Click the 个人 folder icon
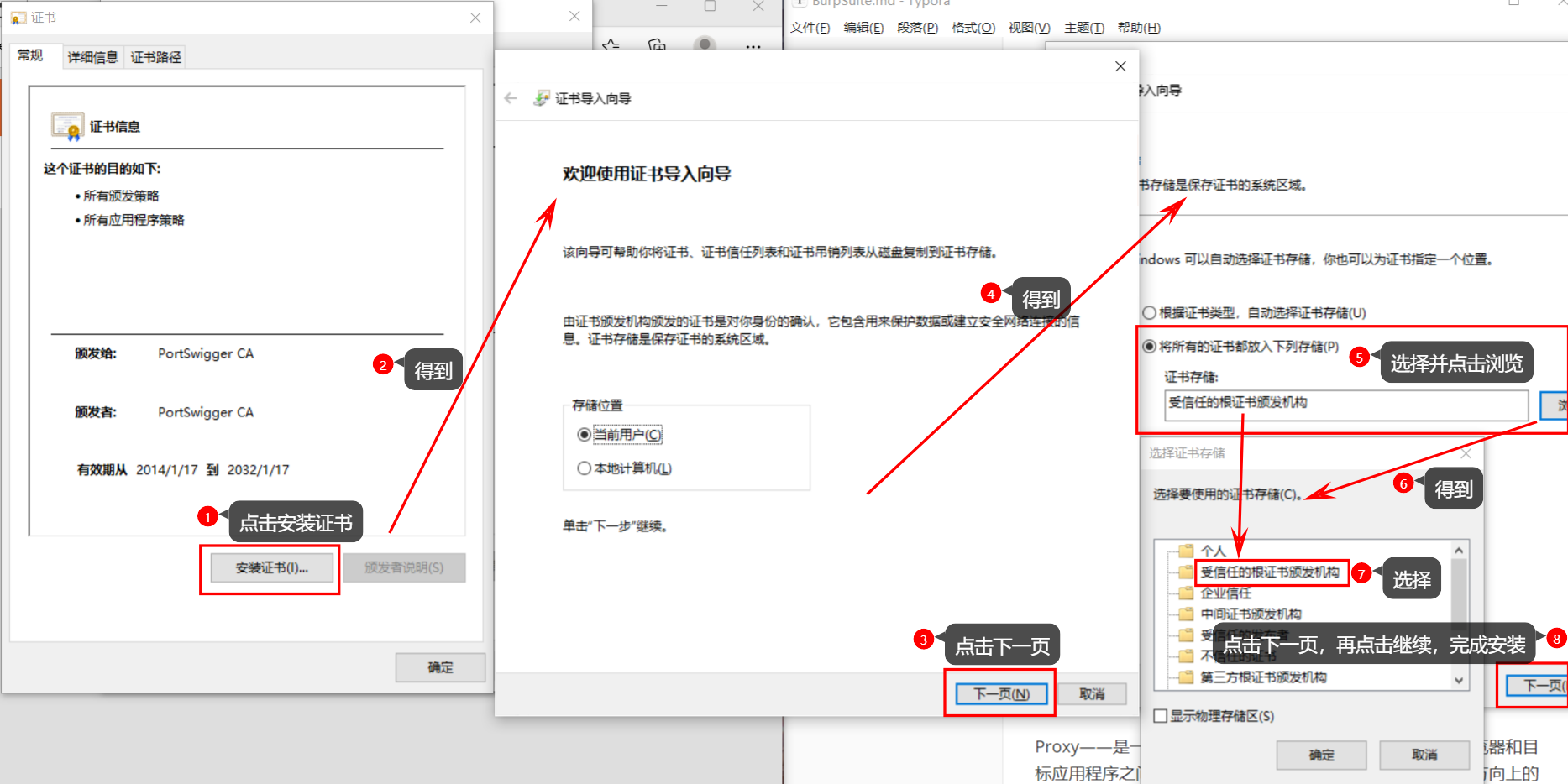1568x784 pixels. pos(1186,551)
